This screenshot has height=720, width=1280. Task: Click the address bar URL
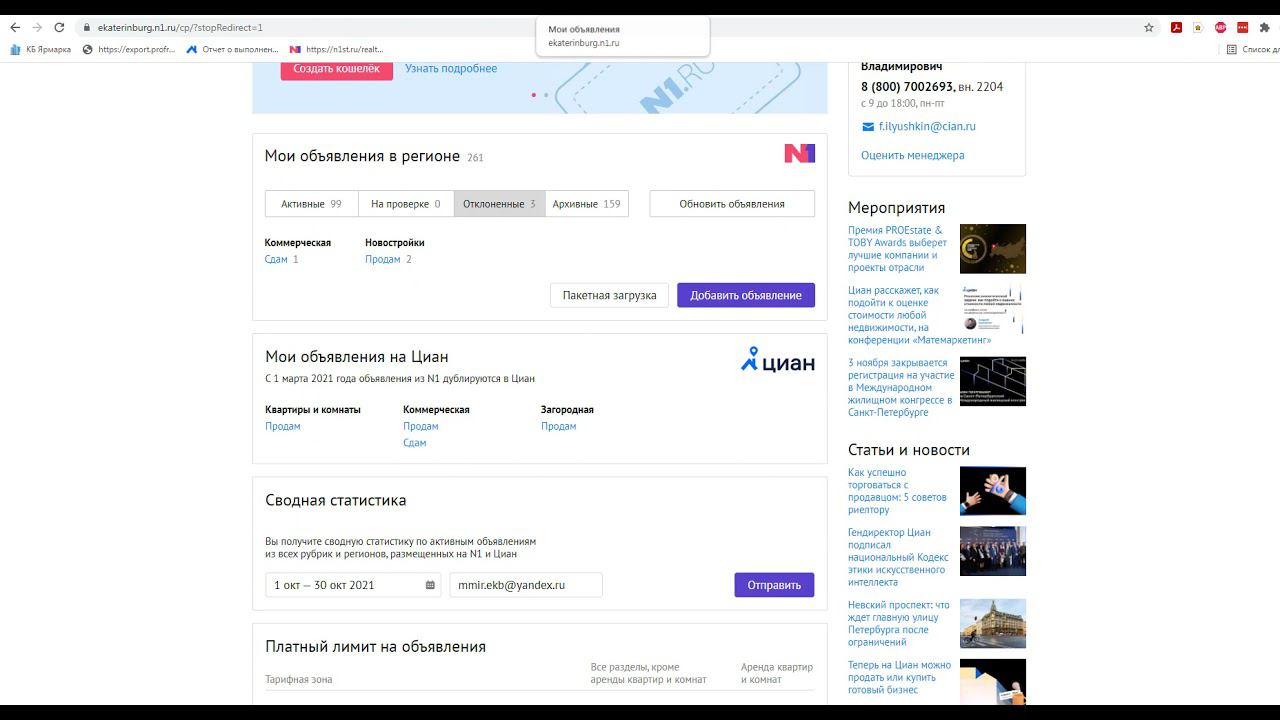[180, 28]
